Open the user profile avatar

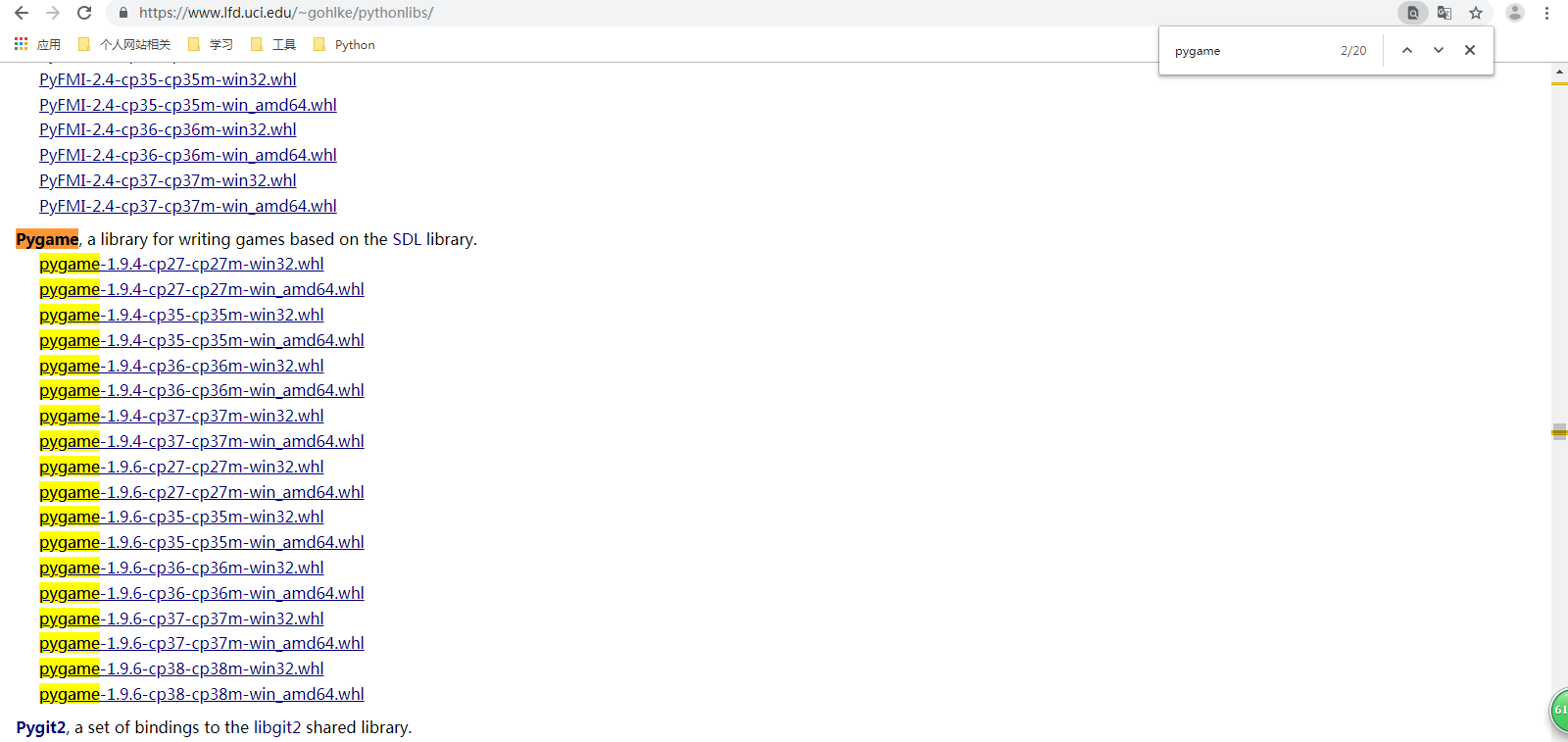pyautogui.click(x=1515, y=13)
